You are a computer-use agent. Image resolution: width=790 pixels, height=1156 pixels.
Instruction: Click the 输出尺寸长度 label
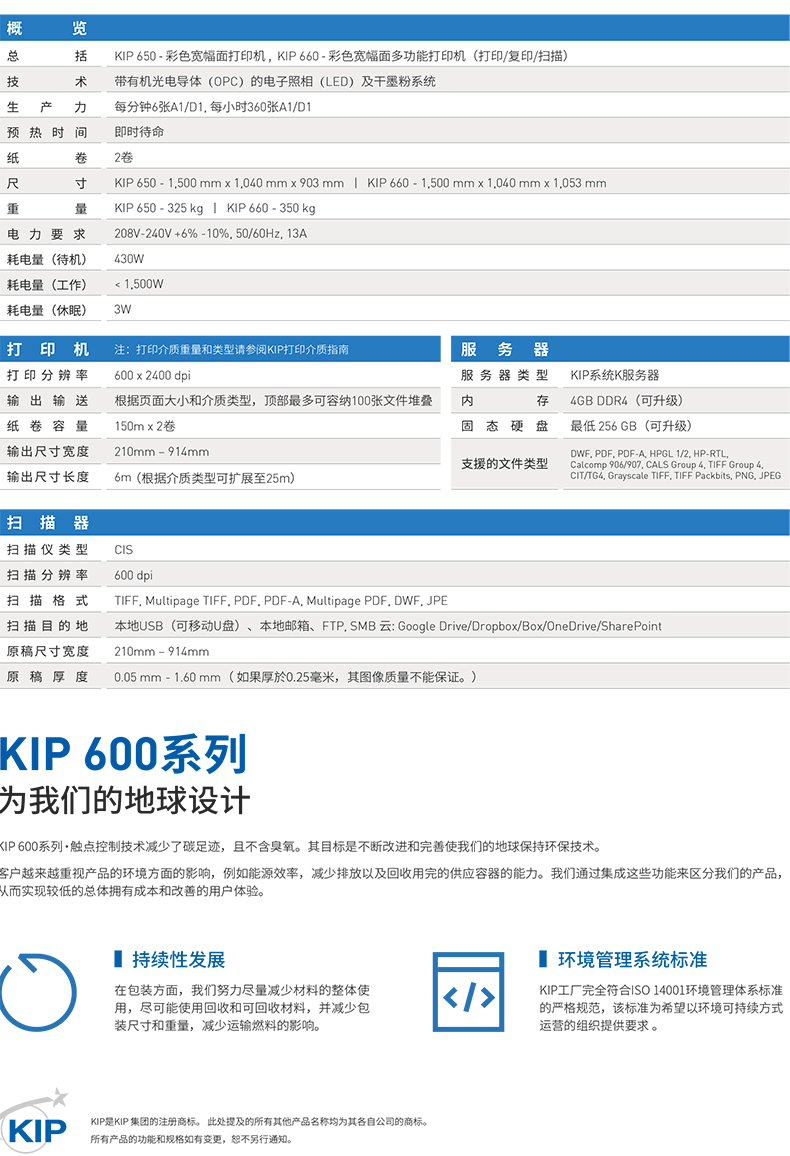click(x=48, y=477)
